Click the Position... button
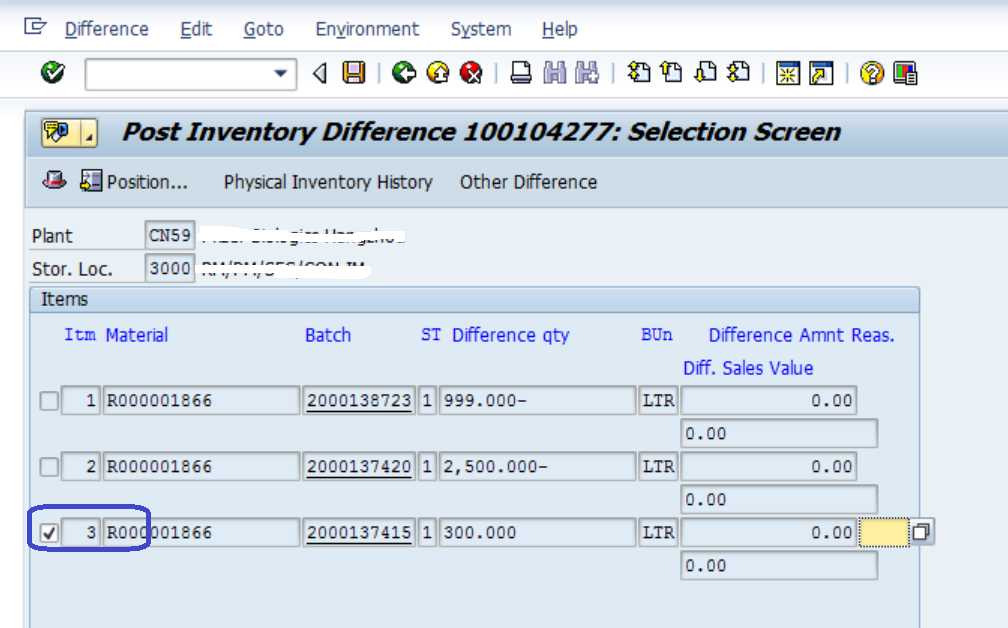Screen dimensions: 1008x628 134,182
